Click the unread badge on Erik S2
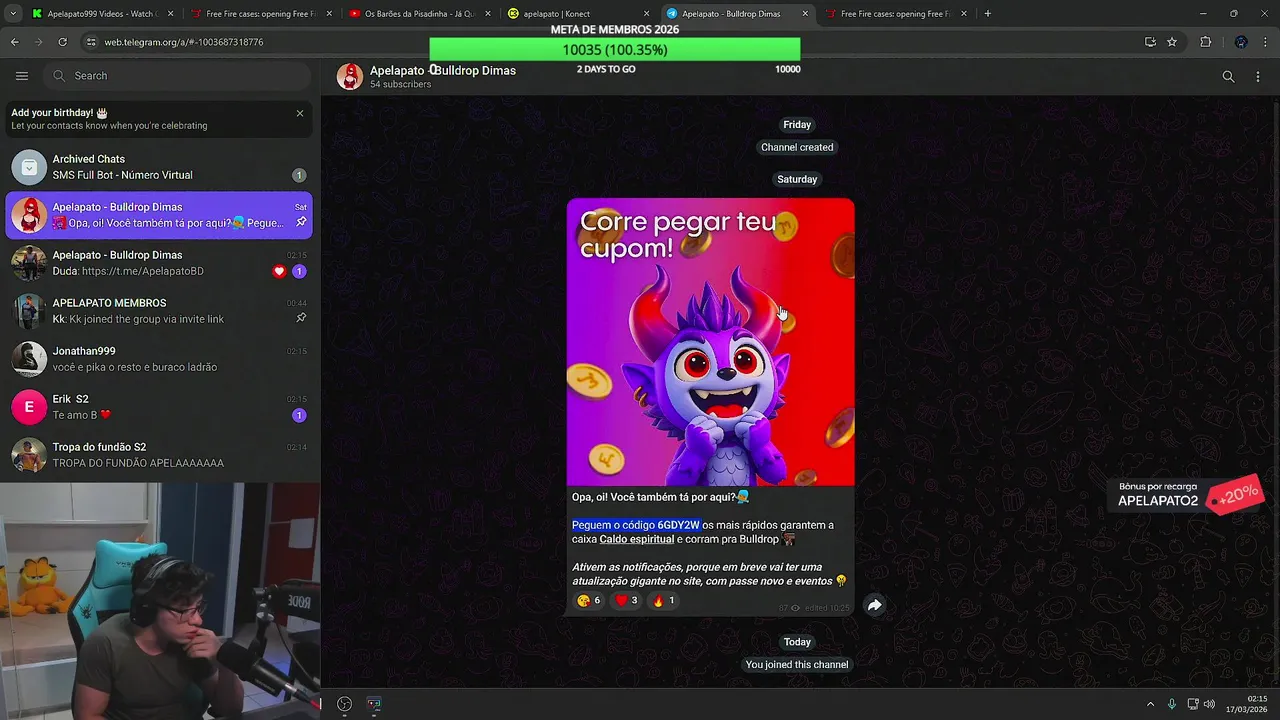1280x720 pixels. pos(299,415)
